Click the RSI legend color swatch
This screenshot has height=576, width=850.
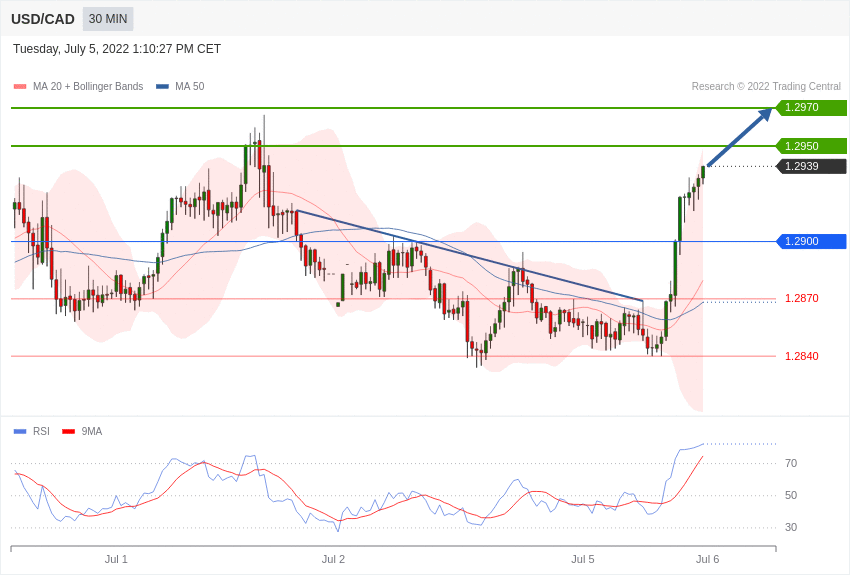click(x=20, y=431)
